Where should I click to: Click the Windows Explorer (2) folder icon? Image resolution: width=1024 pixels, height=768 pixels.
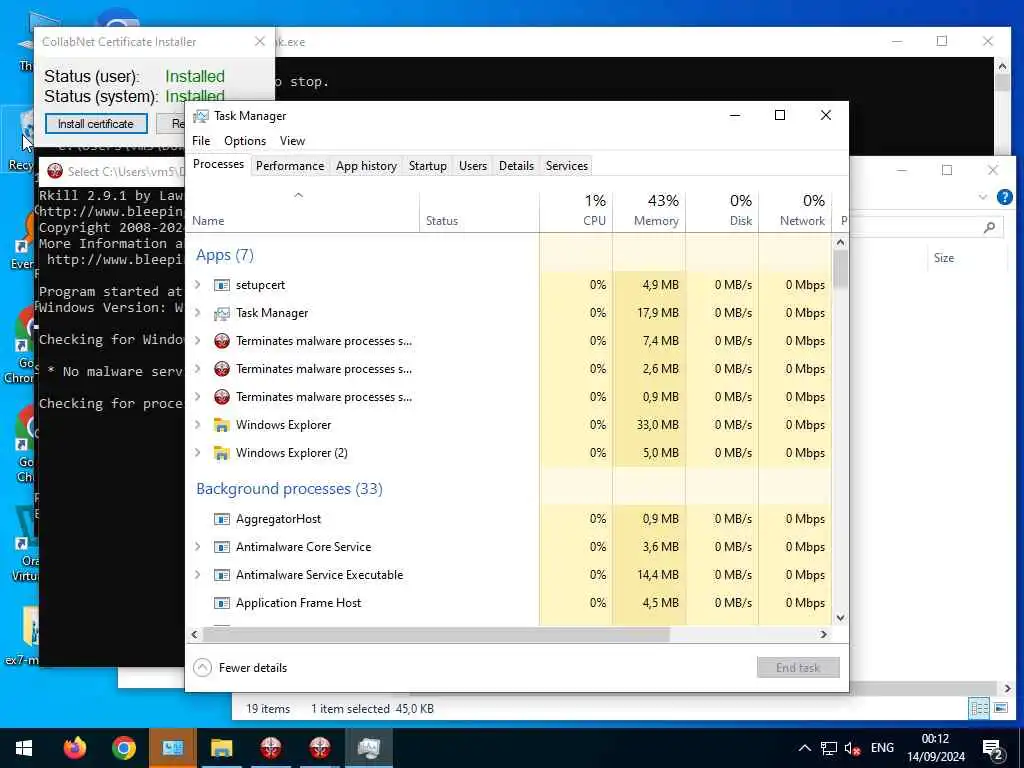click(x=222, y=453)
